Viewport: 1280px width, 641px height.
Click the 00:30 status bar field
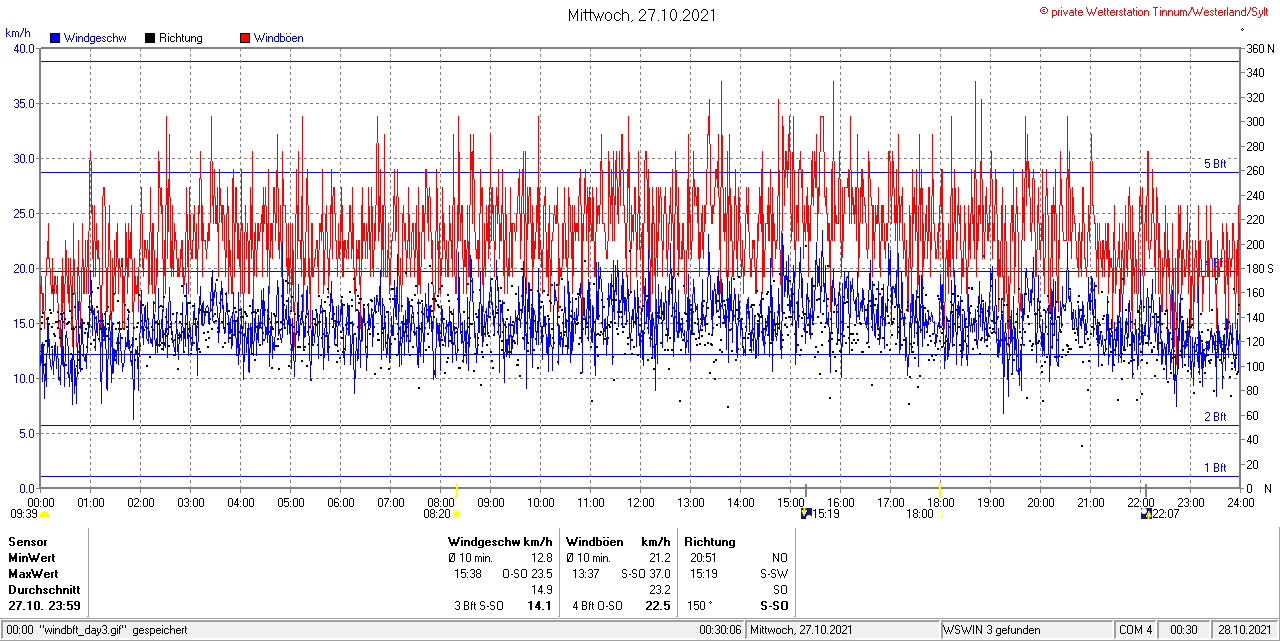(1184, 630)
